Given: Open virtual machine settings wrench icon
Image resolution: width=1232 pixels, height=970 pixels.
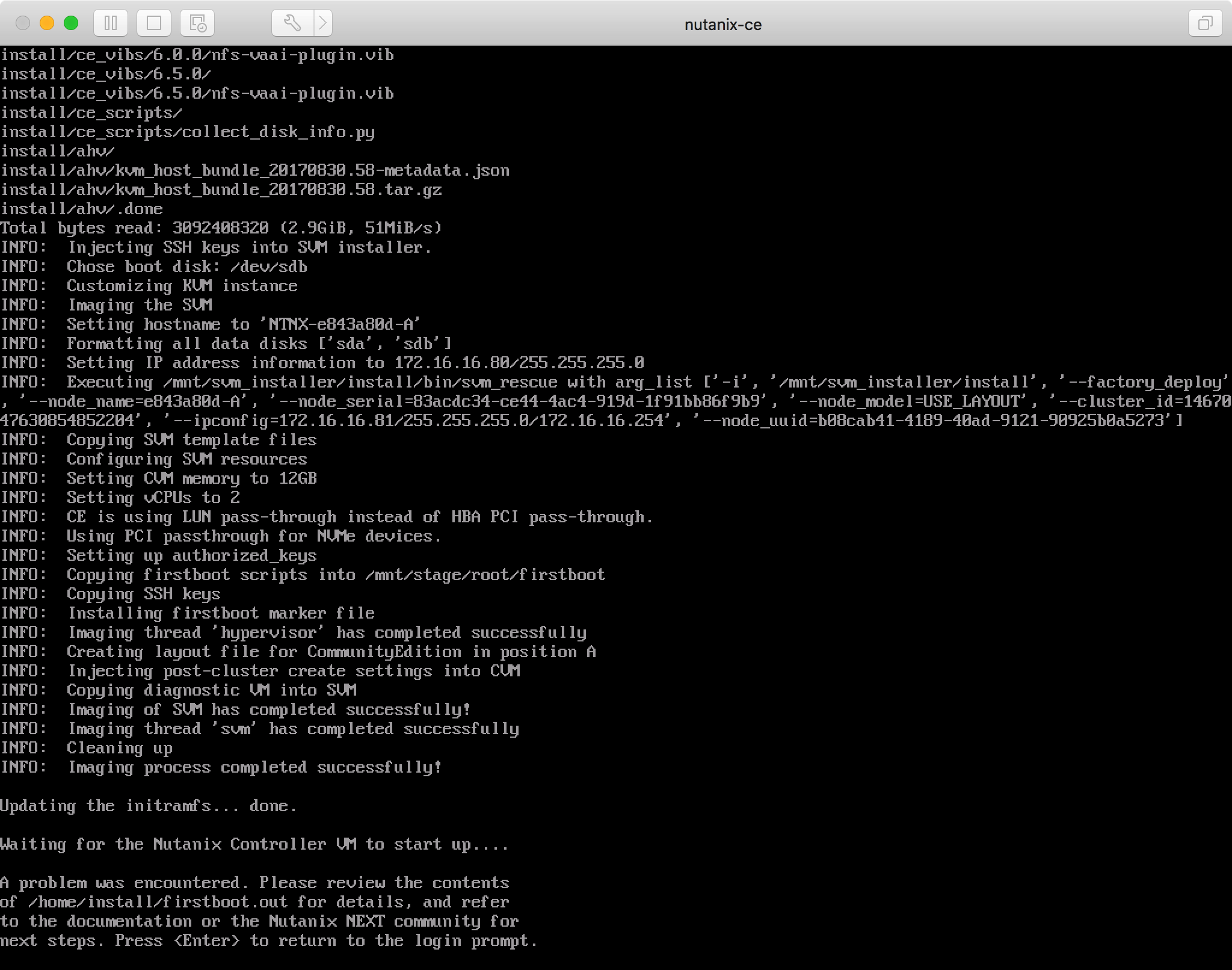Looking at the screenshot, I should click(x=292, y=23).
